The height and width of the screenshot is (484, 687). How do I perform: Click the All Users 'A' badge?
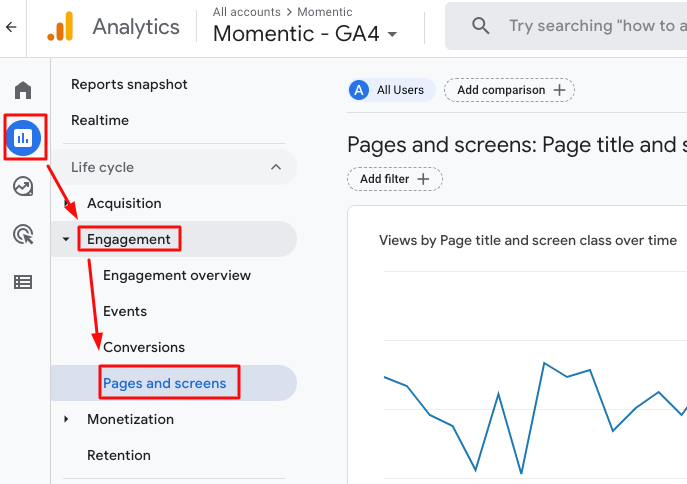[x=359, y=90]
